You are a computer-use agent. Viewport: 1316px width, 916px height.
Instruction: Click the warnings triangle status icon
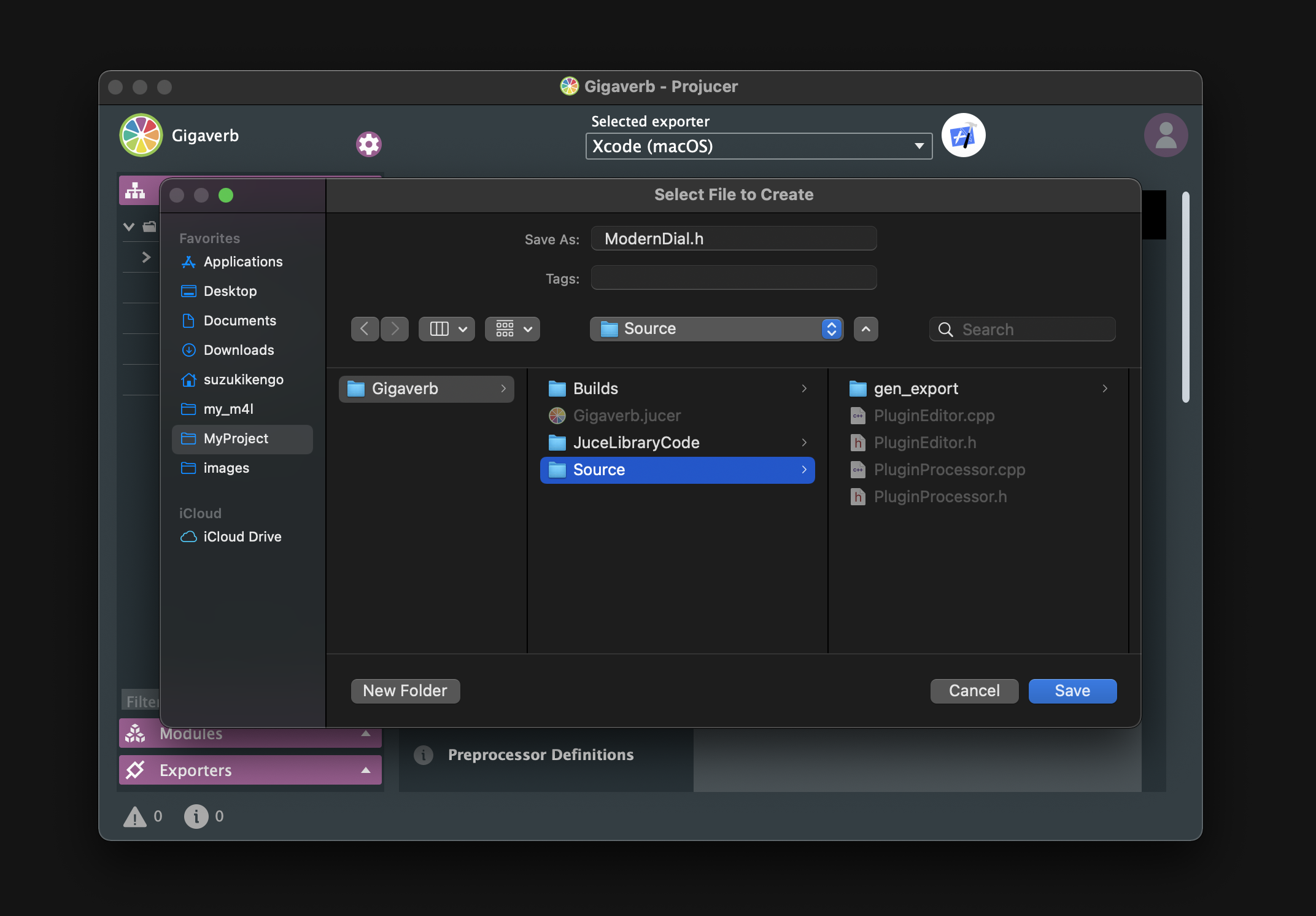pyautogui.click(x=135, y=817)
